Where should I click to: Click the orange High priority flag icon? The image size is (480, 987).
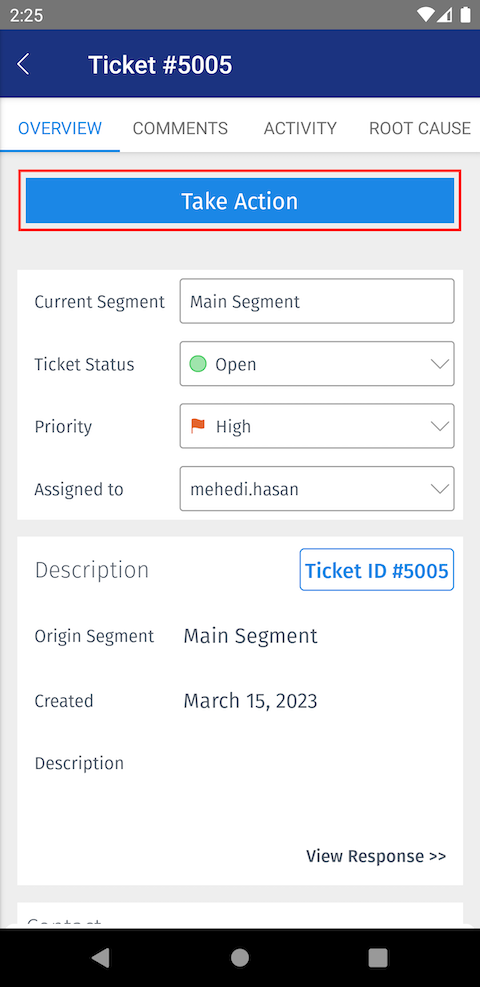click(x=198, y=426)
